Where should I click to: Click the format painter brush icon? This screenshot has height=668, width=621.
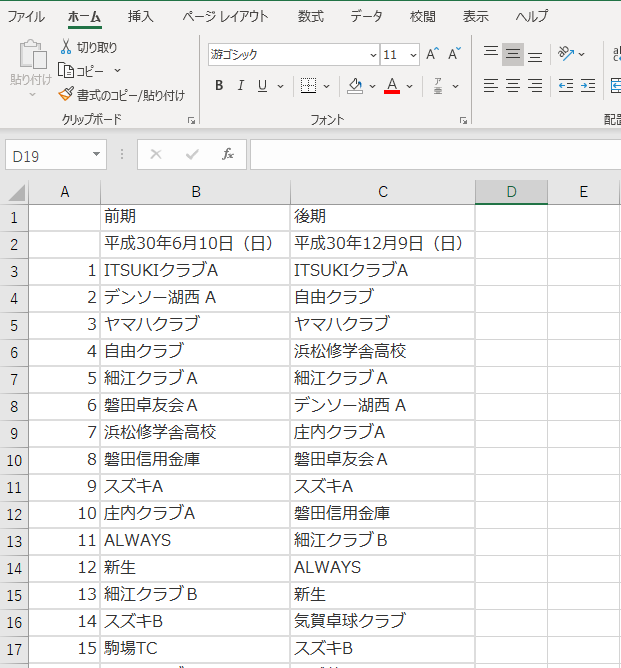point(66,95)
